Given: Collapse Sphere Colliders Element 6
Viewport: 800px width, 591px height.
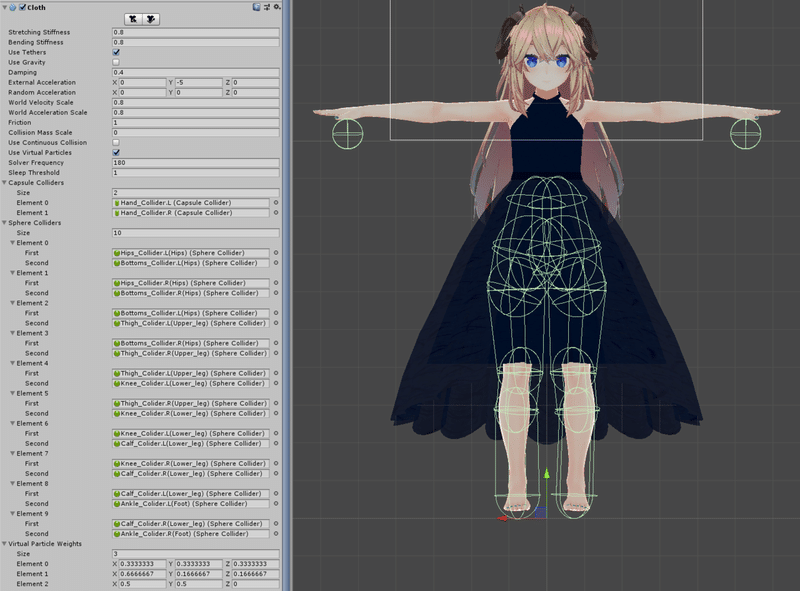Looking at the screenshot, I should [13, 423].
